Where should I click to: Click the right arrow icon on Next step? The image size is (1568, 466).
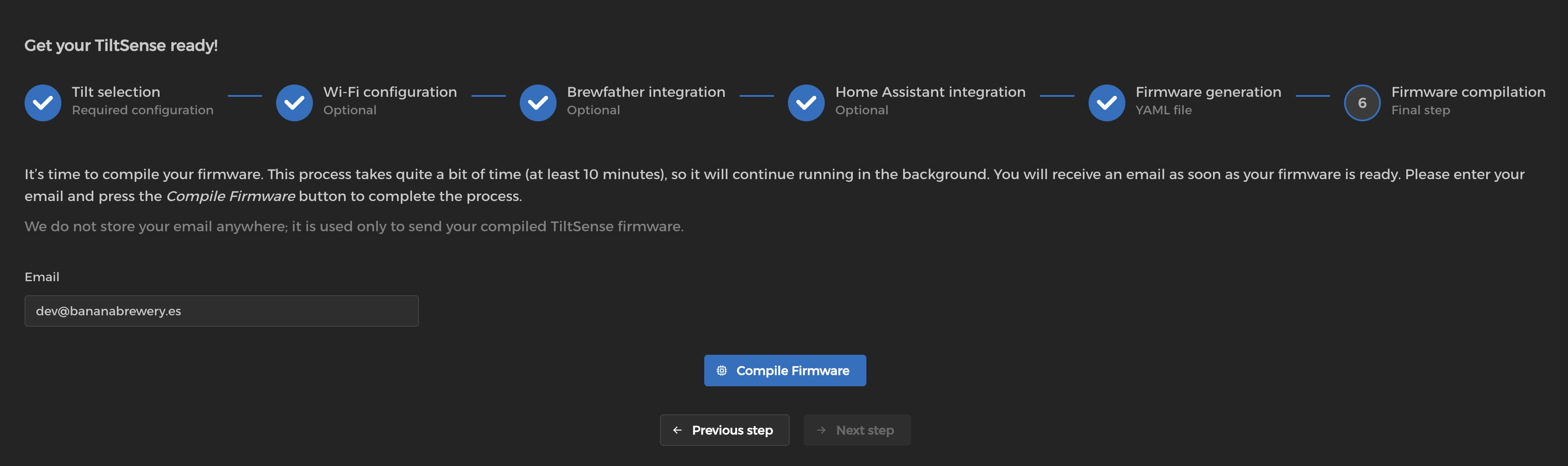click(821, 430)
